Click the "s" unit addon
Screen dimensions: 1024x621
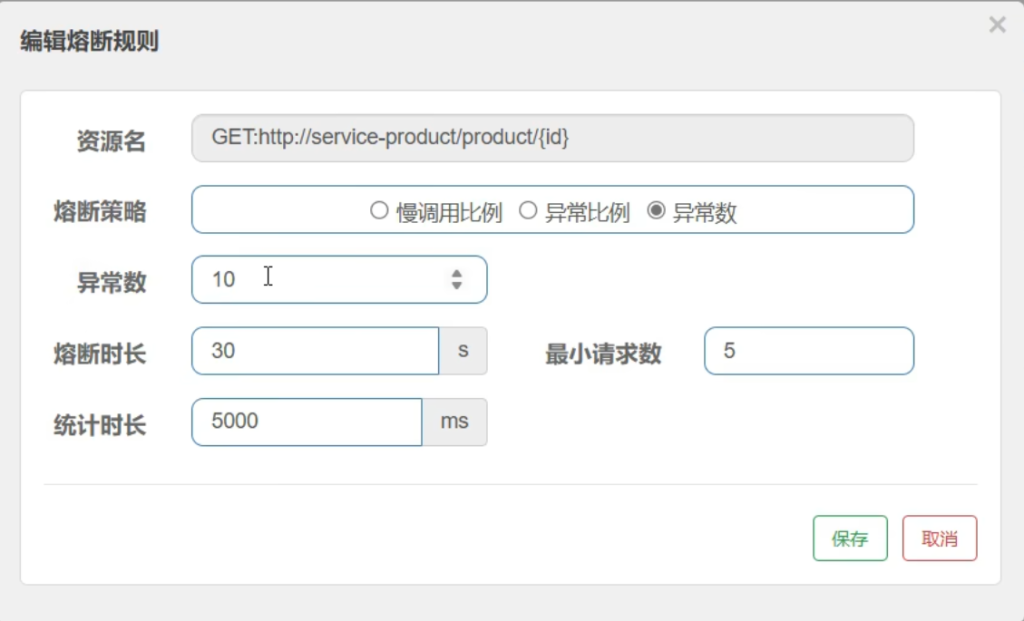463,351
